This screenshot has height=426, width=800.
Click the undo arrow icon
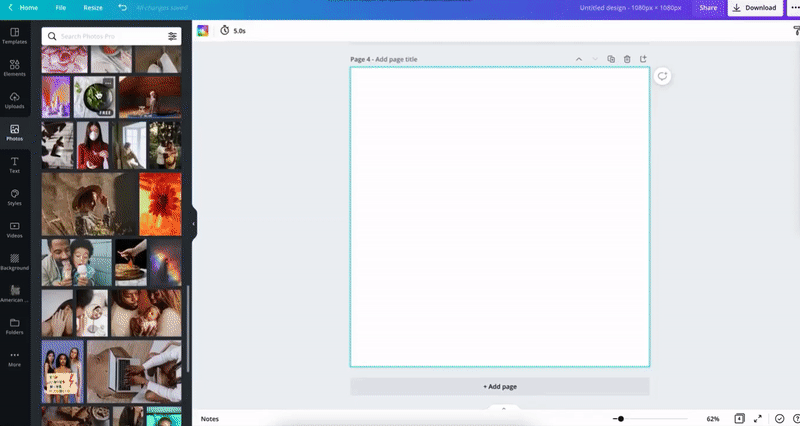pyautogui.click(x=122, y=8)
